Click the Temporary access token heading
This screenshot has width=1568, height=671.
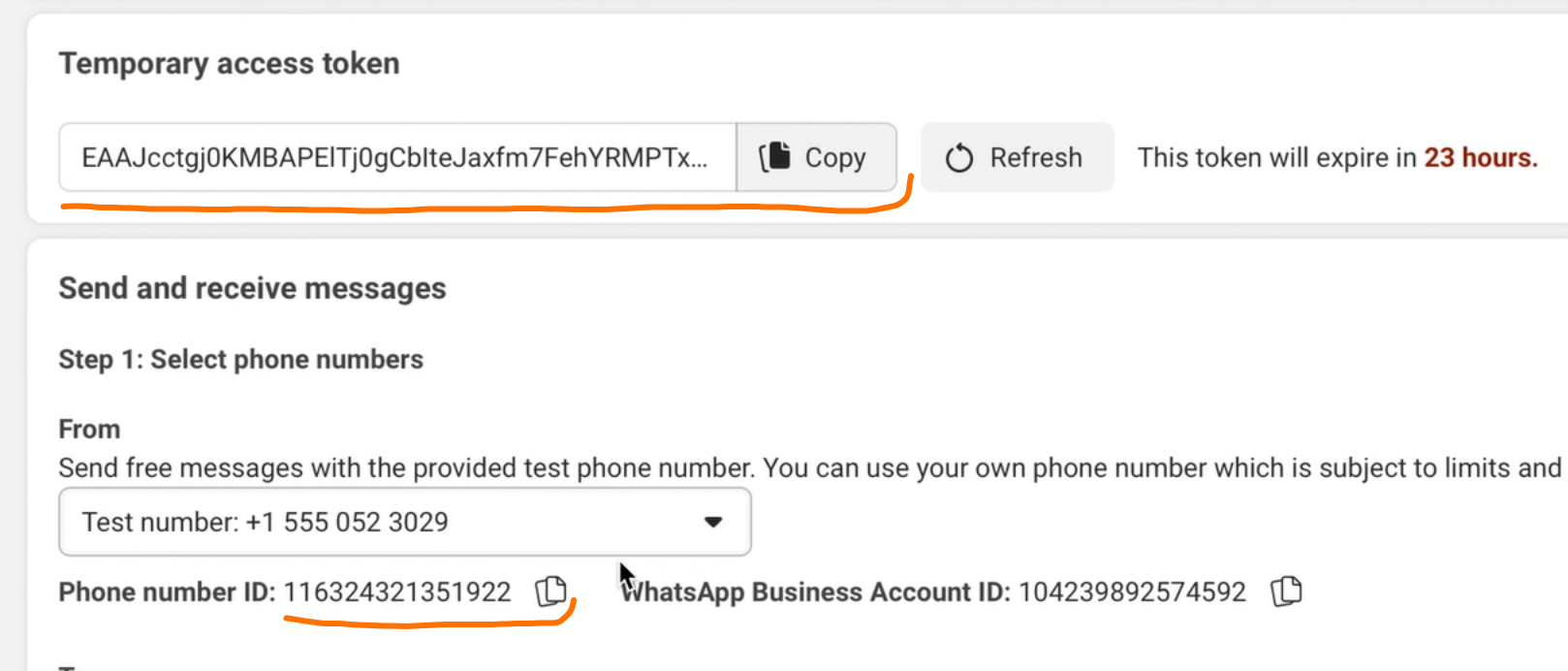(x=229, y=62)
